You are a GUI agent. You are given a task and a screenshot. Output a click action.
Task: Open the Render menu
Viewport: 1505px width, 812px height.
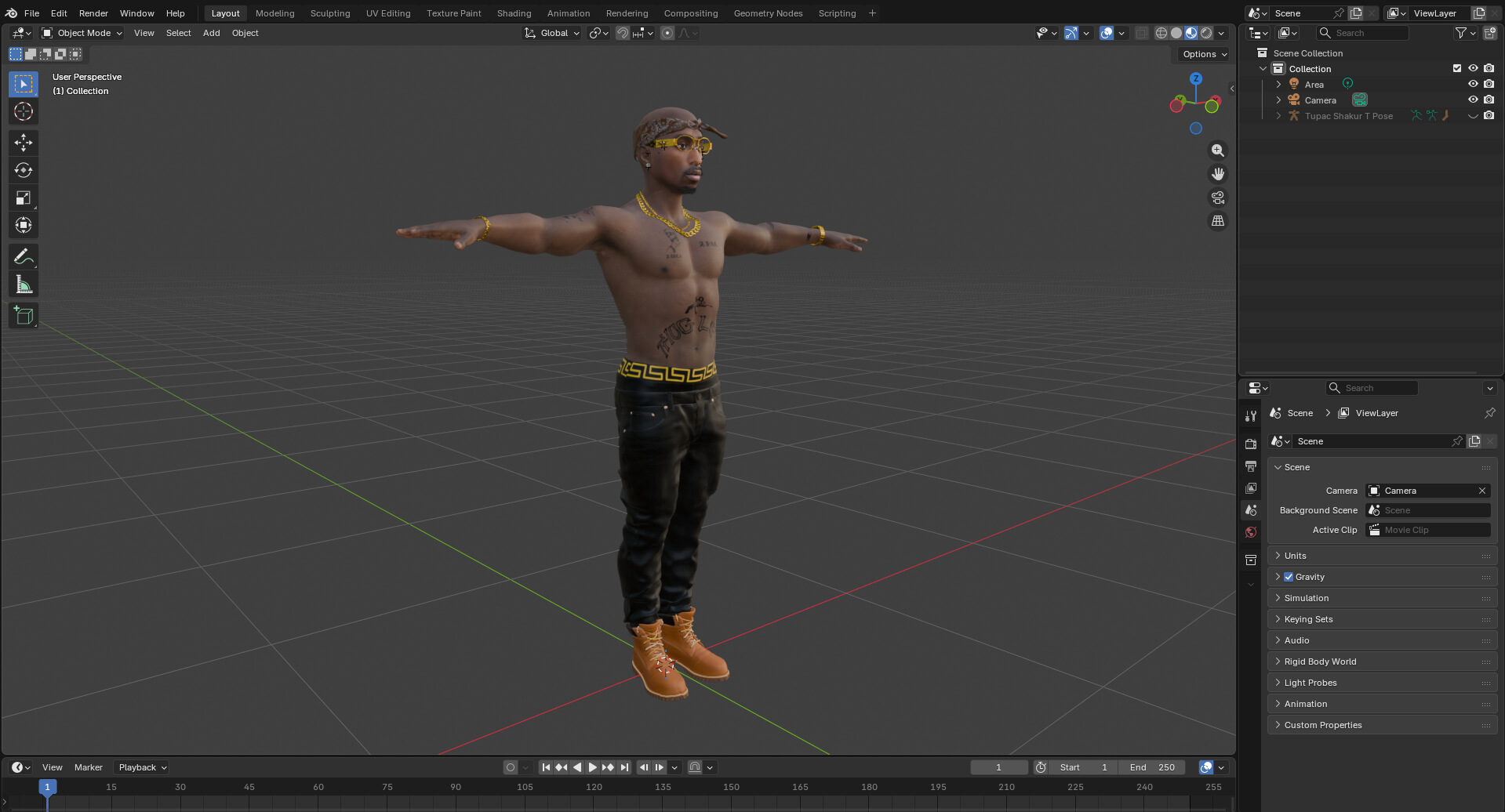click(93, 13)
